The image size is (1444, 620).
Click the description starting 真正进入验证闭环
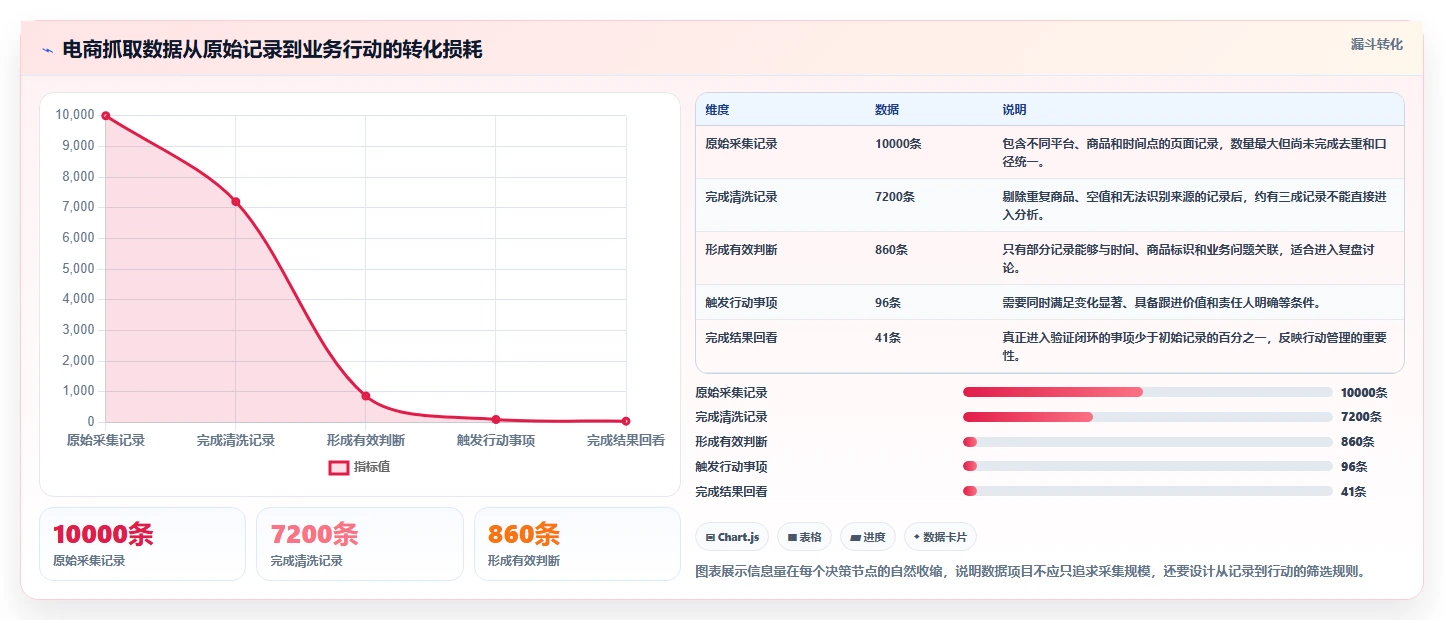(x=1194, y=347)
